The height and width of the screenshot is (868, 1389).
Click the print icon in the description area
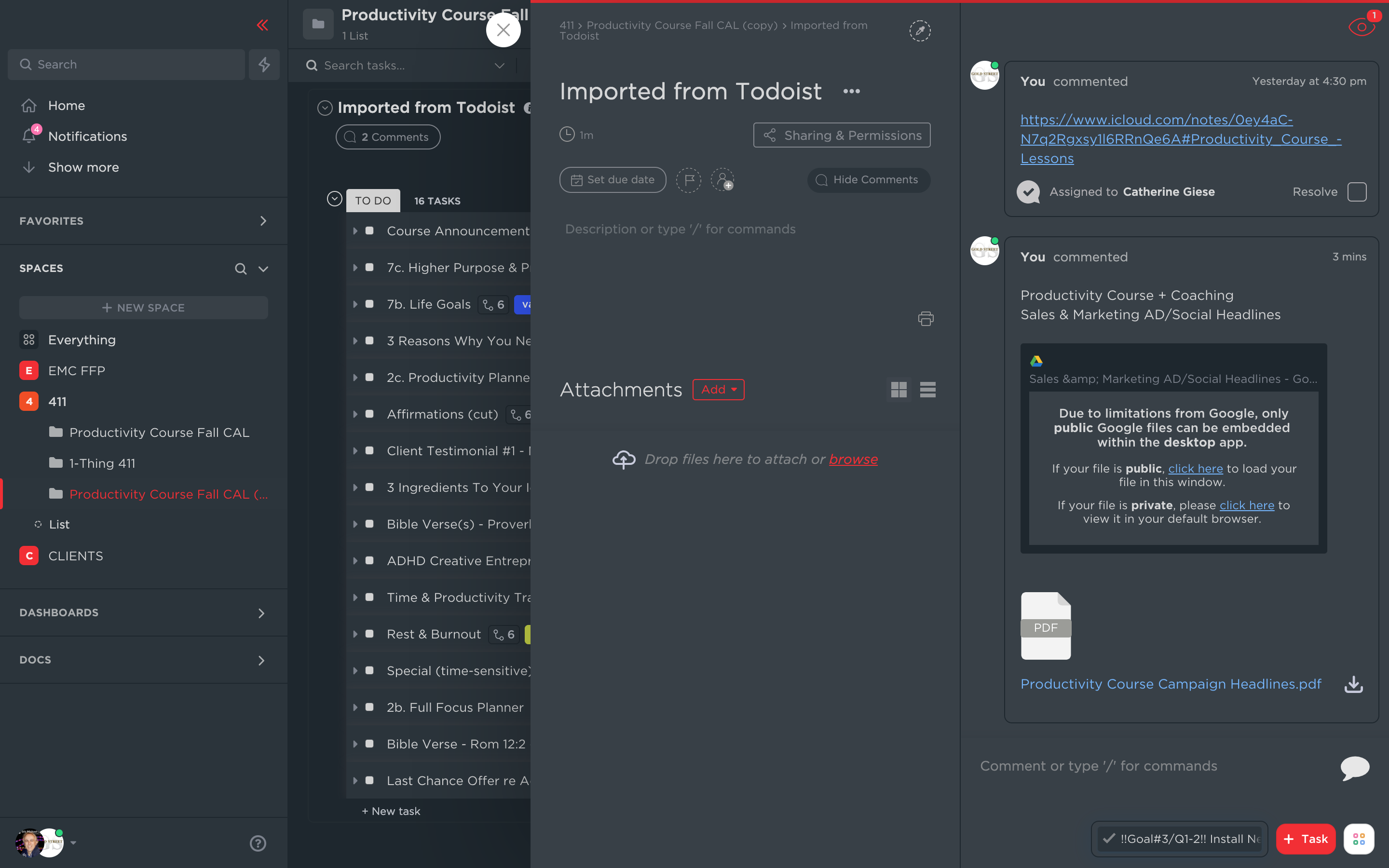(x=925, y=319)
